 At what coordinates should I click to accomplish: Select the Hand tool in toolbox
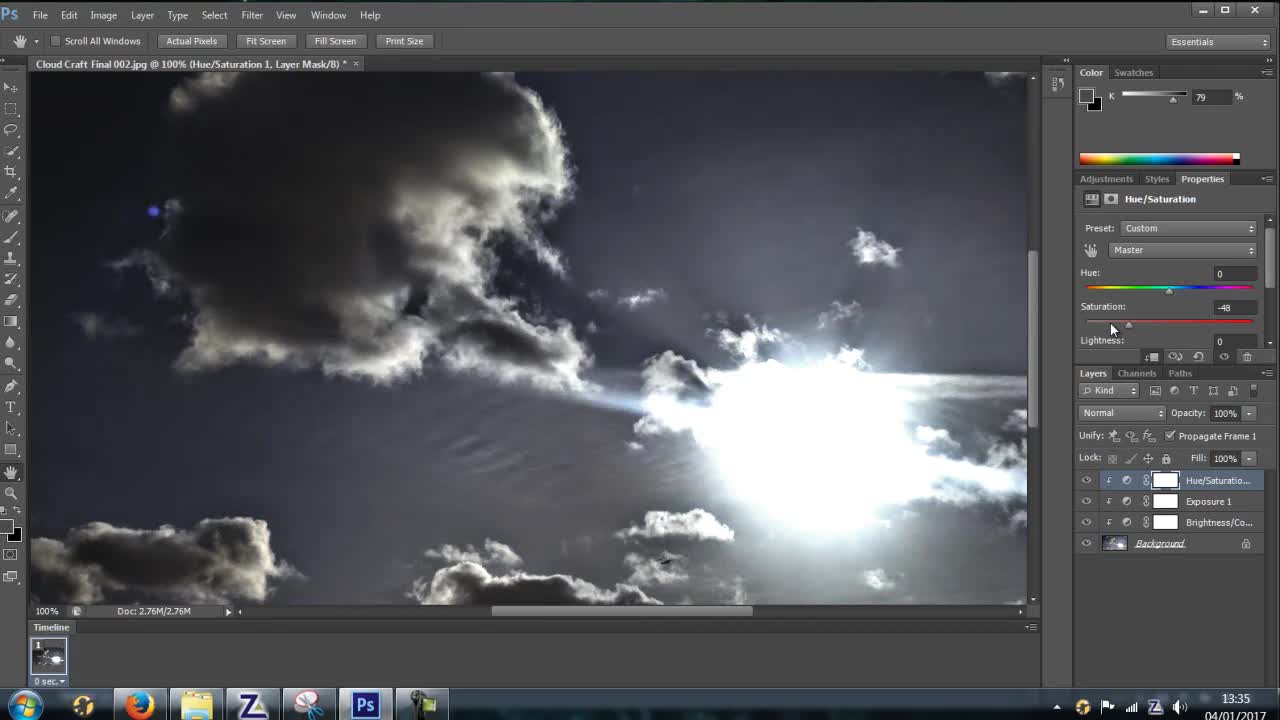point(11,472)
